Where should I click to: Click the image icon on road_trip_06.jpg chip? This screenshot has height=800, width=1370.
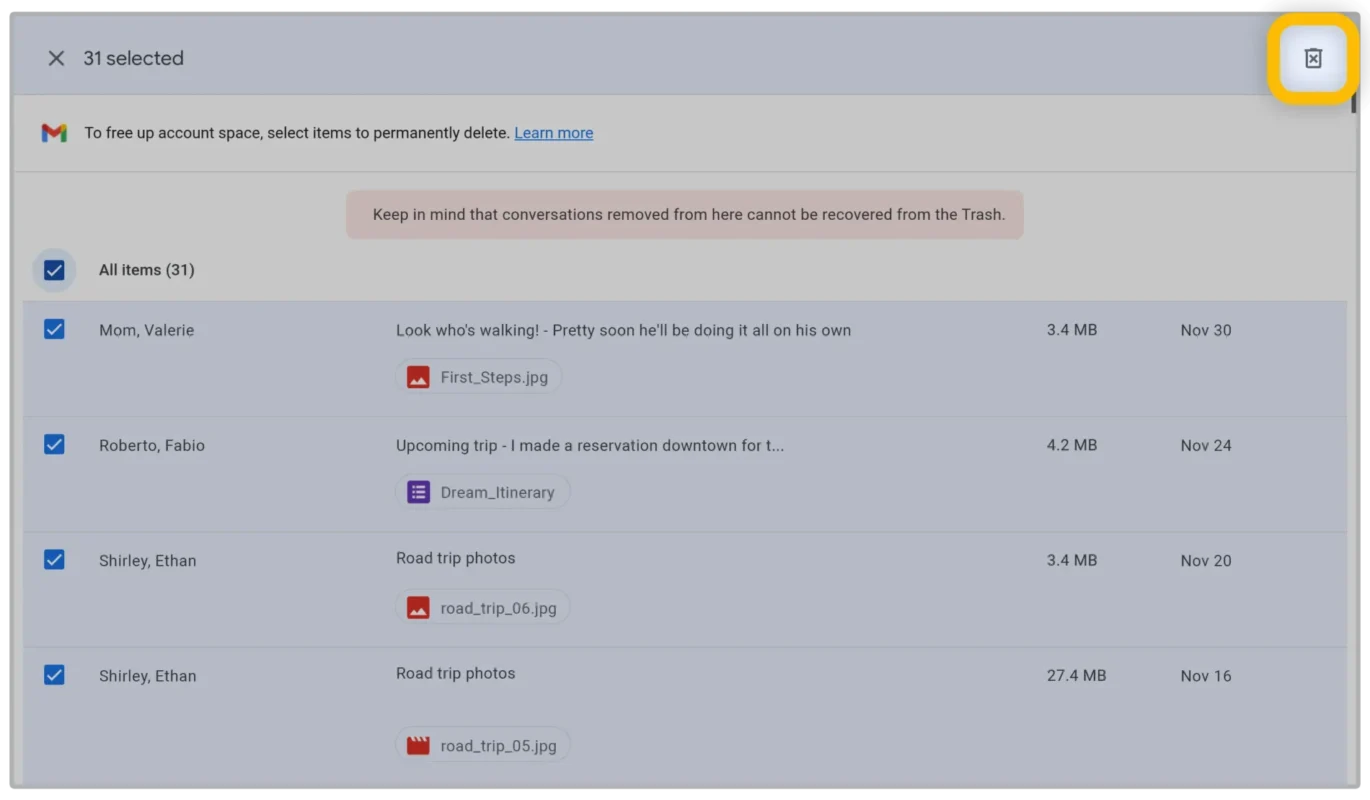(x=417, y=606)
